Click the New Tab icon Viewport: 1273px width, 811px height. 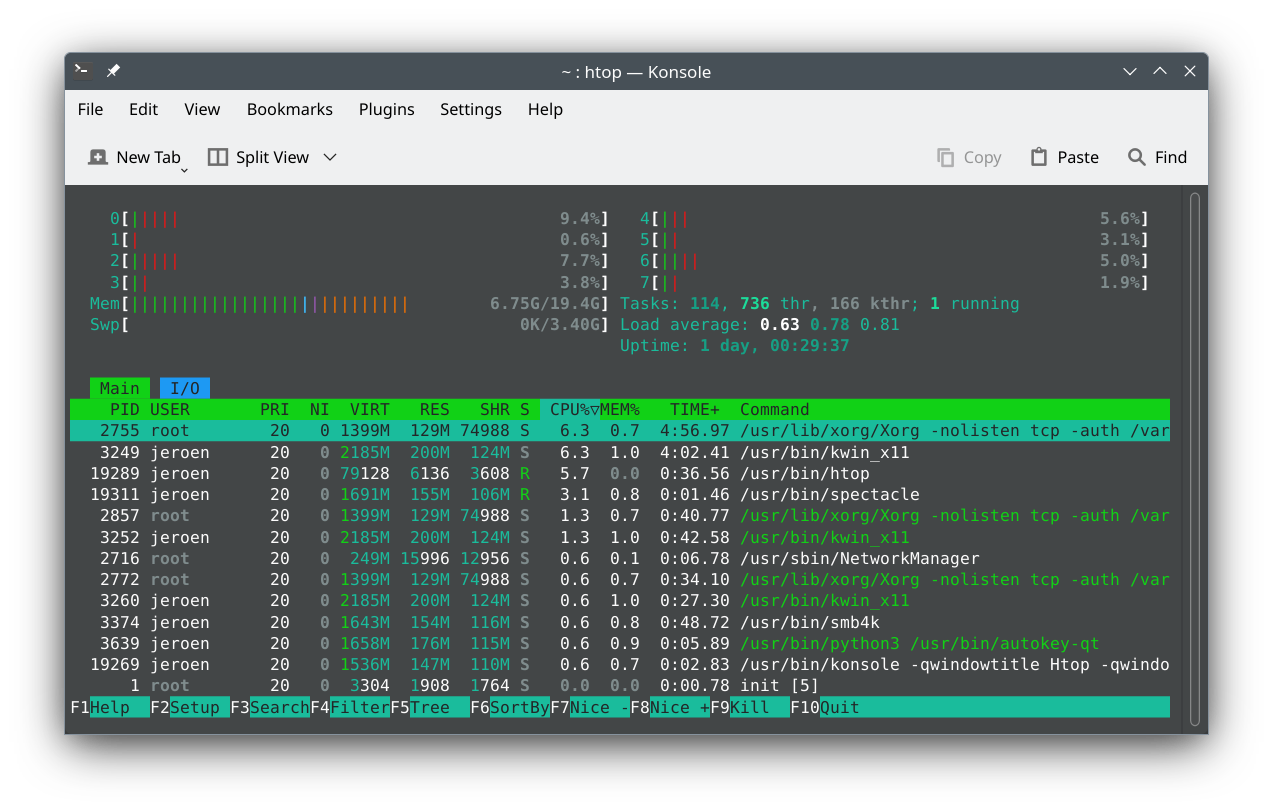coord(98,157)
